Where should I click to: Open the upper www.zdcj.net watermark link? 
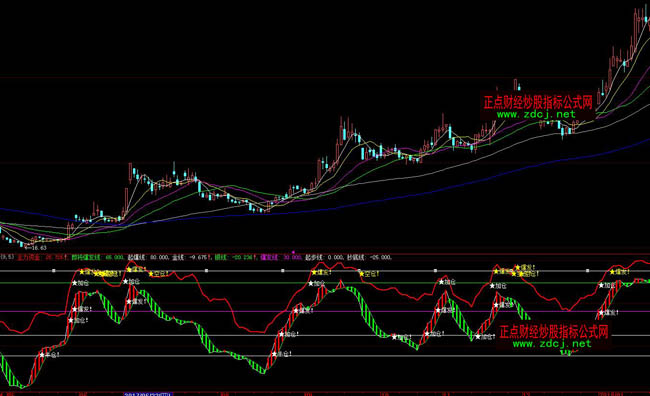click(536, 114)
